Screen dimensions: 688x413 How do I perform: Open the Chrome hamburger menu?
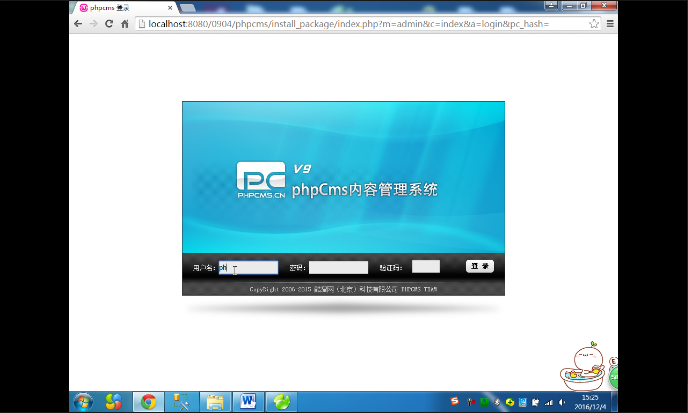point(610,24)
